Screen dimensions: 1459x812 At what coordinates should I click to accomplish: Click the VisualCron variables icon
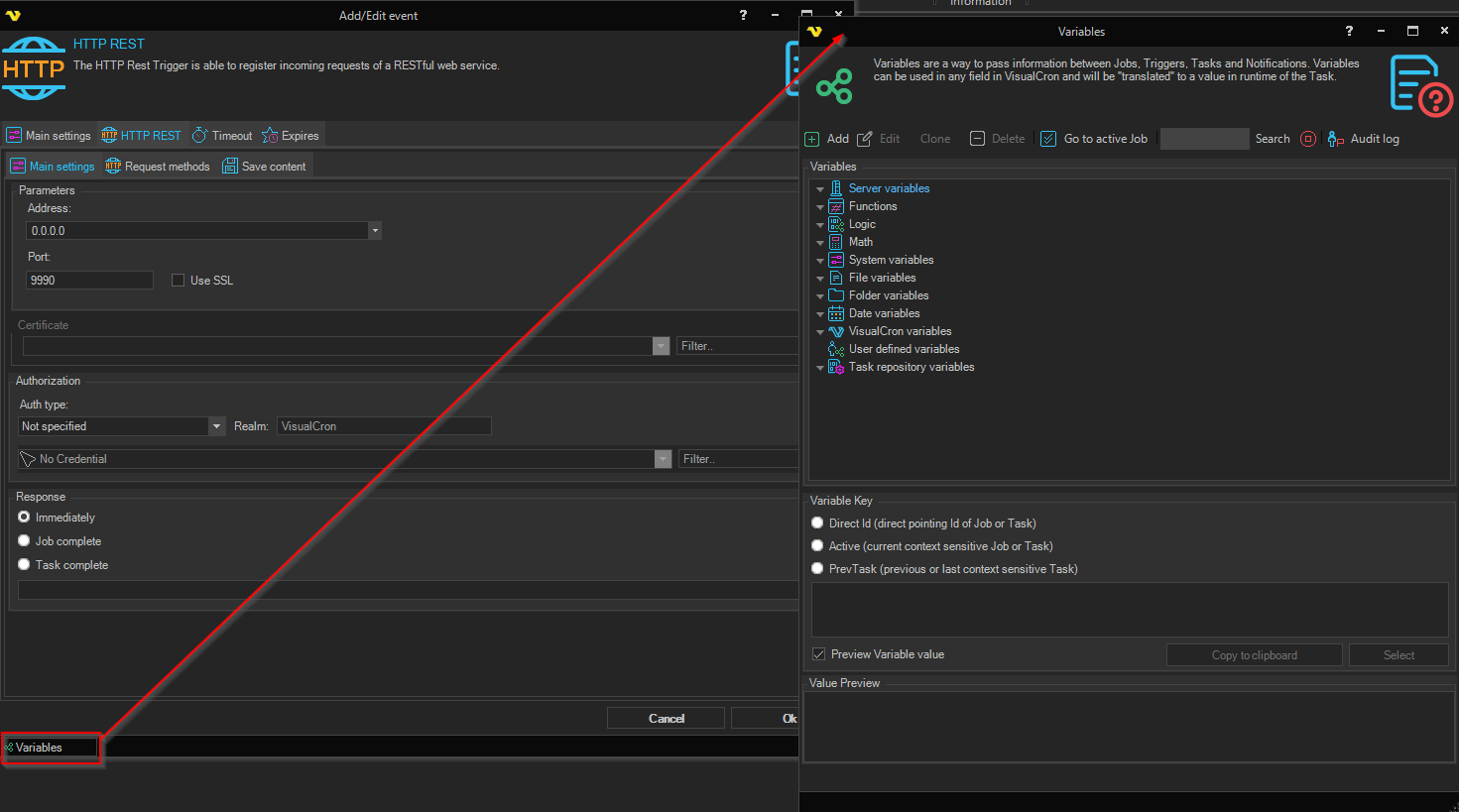(x=836, y=331)
